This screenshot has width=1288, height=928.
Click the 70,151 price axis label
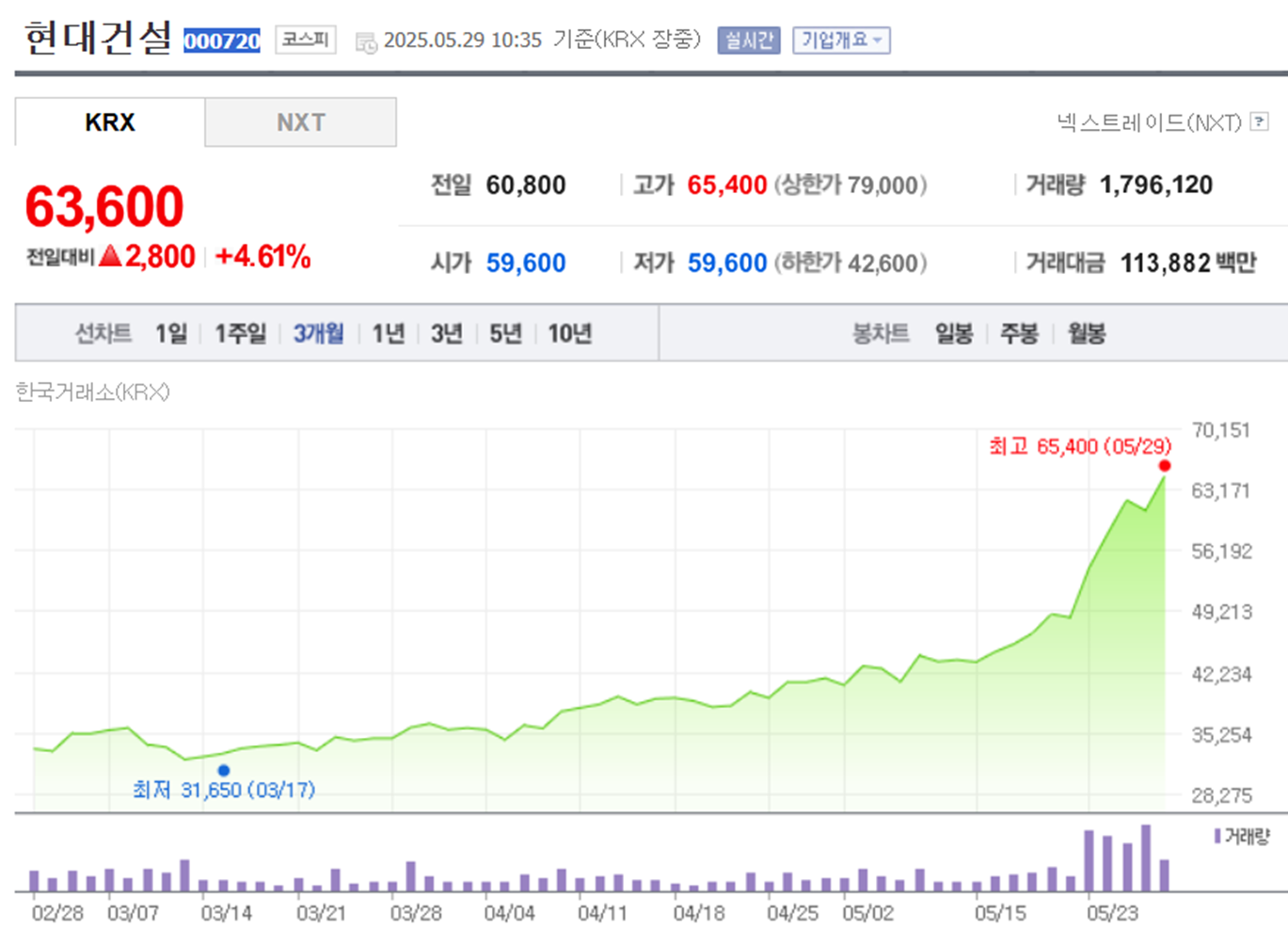(x=1221, y=430)
